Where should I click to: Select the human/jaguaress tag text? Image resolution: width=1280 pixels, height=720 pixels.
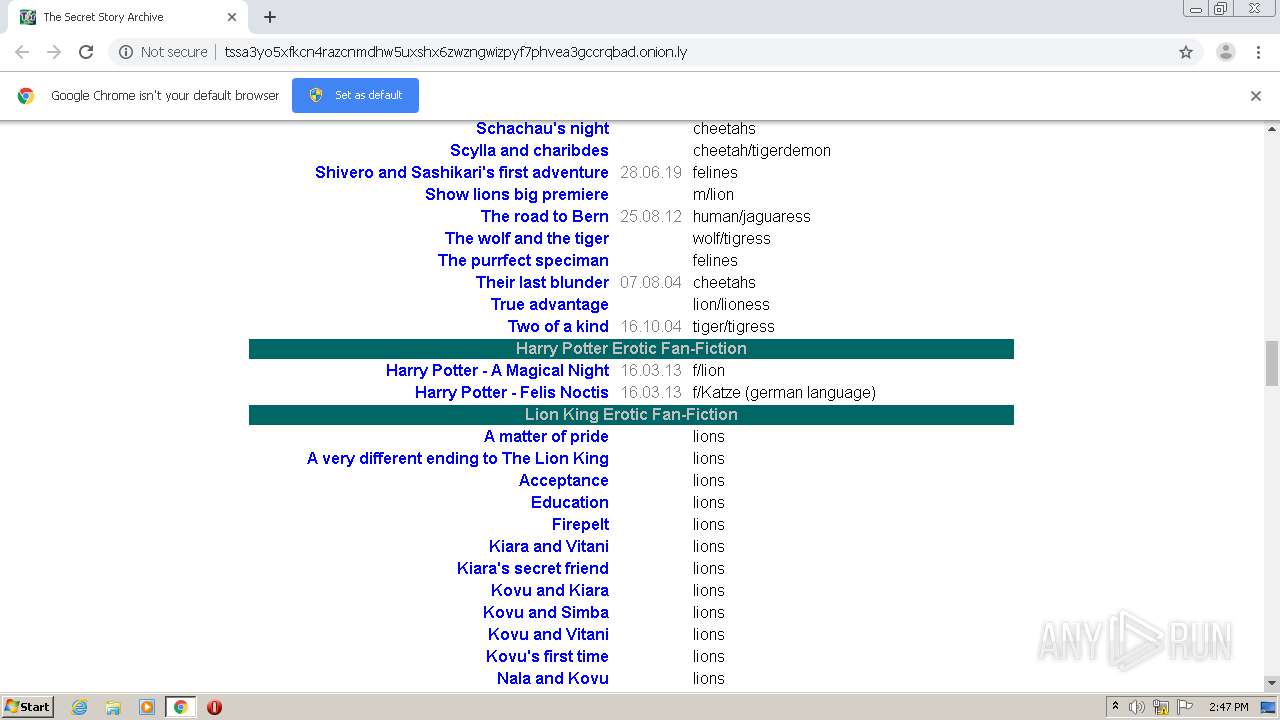click(752, 216)
